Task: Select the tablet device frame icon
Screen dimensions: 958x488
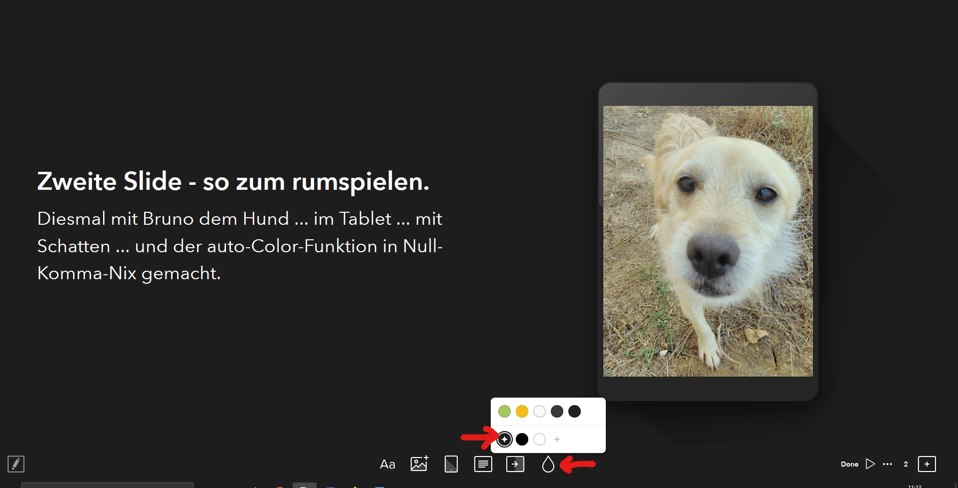Action: point(451,464)
